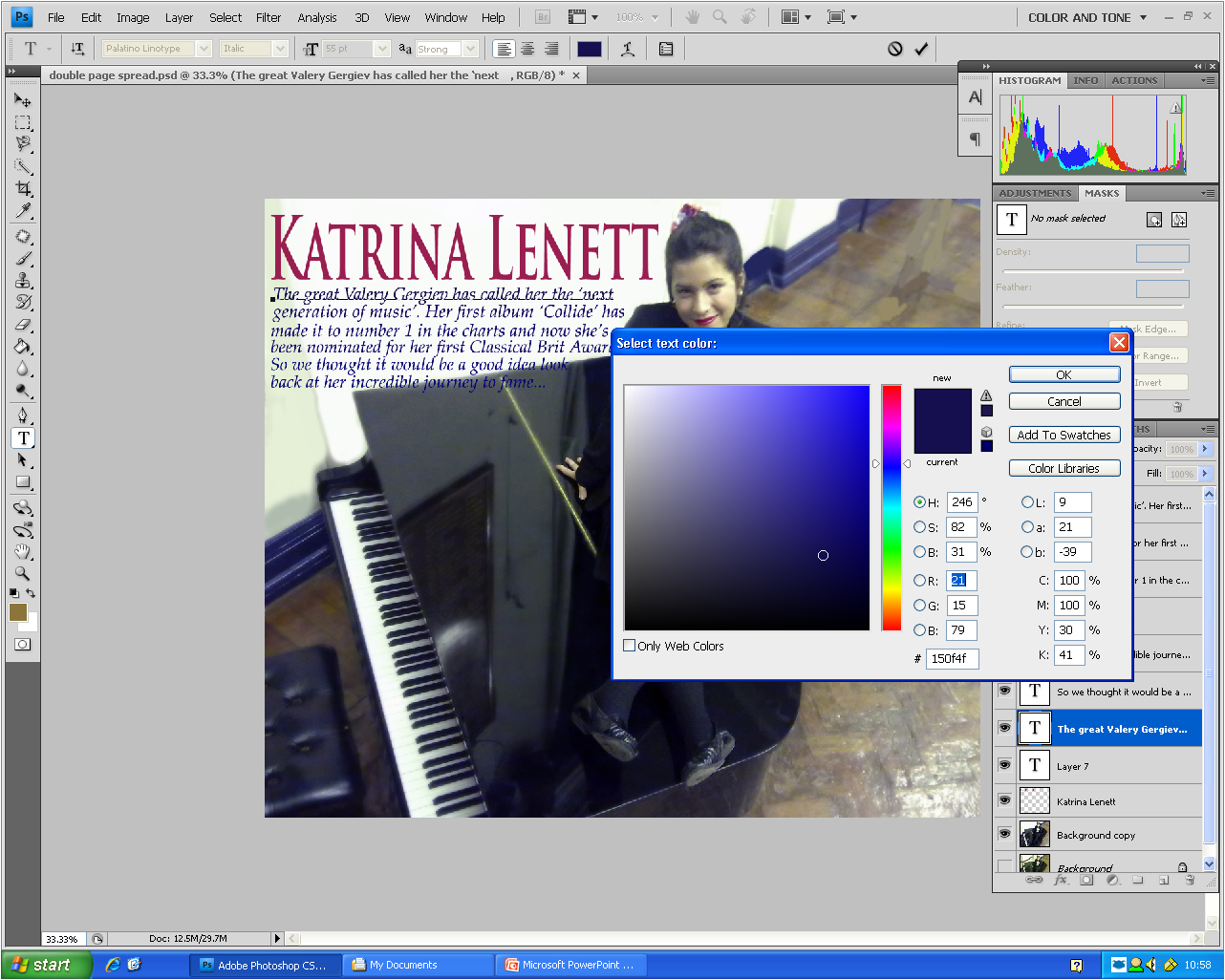Select the Spot Healing Brush tool
The width and height of the screenshot is (1225, 980).
[23, 236]
